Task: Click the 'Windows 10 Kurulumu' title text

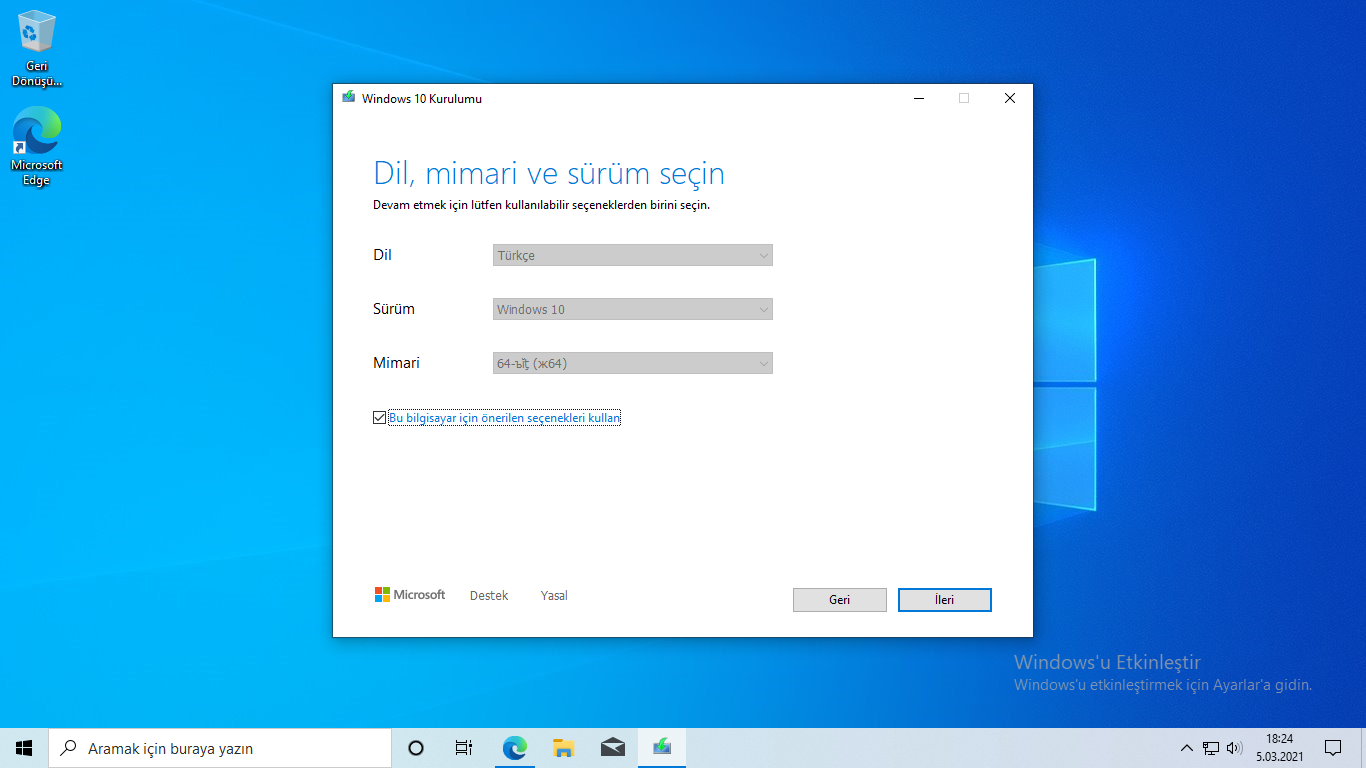Action: pyautogui.click(x=422, y=99)
